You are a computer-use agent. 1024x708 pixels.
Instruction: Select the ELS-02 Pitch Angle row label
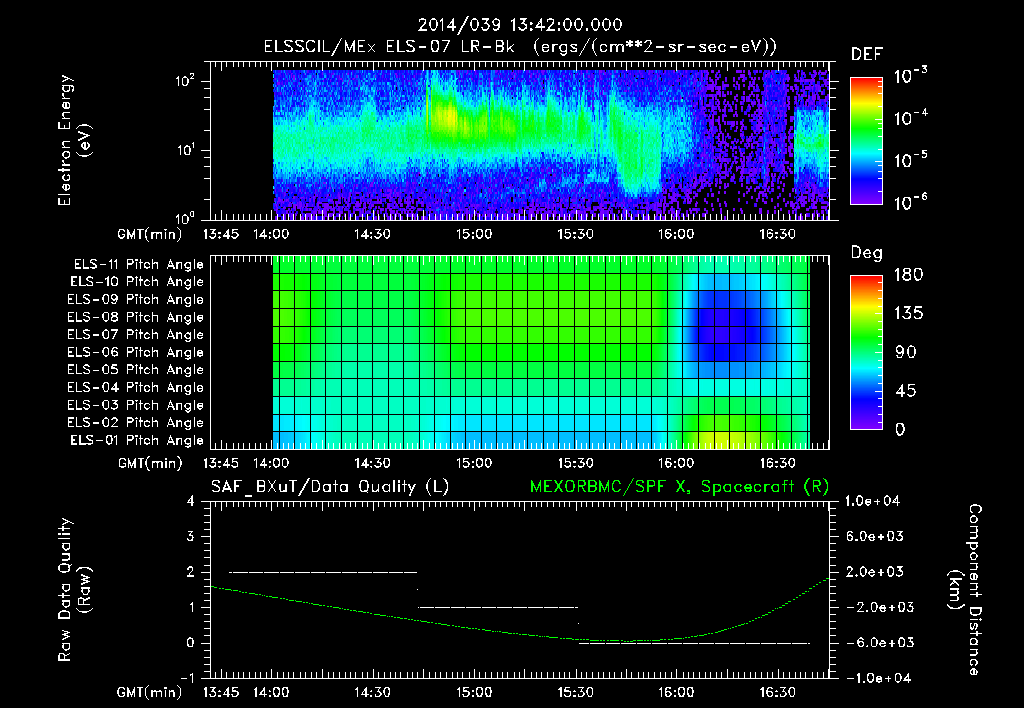tap(135, 423)
